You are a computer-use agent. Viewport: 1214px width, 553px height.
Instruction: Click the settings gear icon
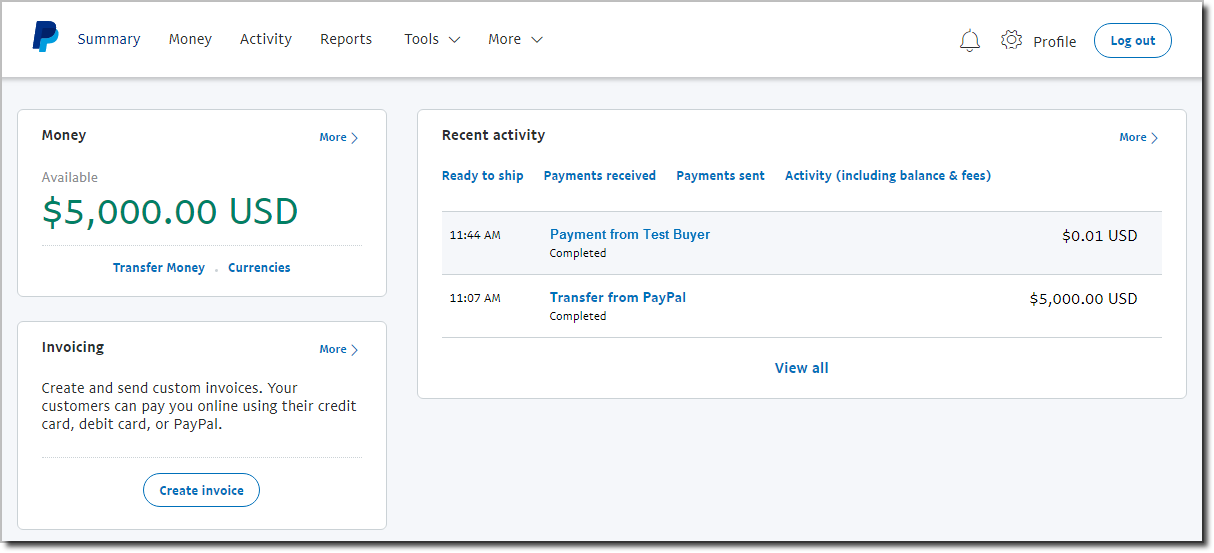coord(1011,40)
